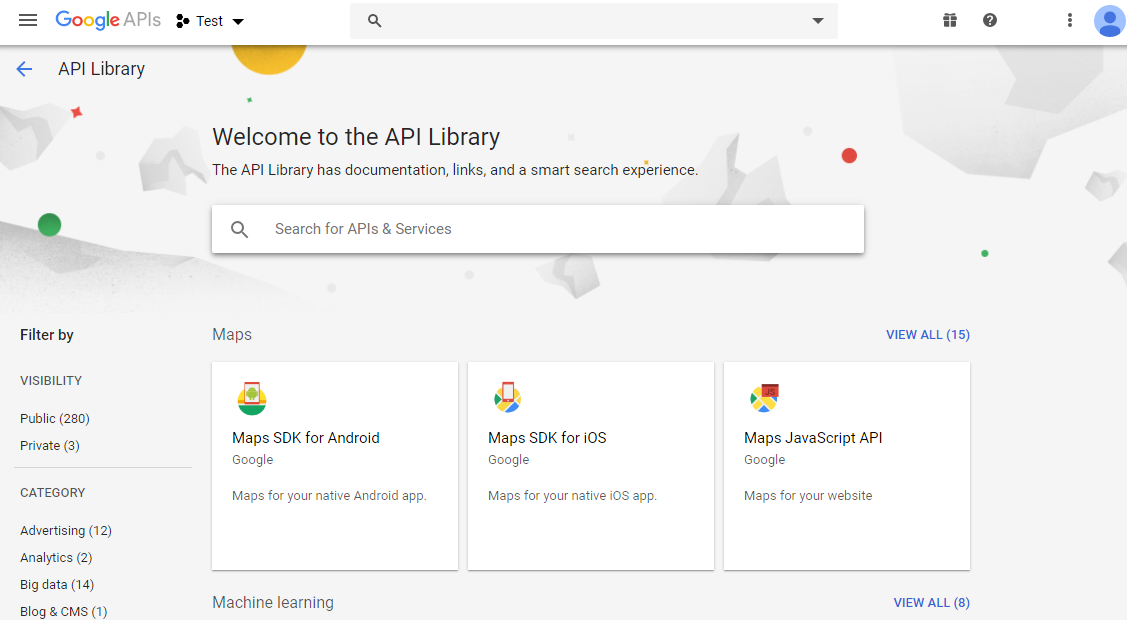Click inside Search for APIs & Services
Screen dimensions: 1127x620
[538, 229]
